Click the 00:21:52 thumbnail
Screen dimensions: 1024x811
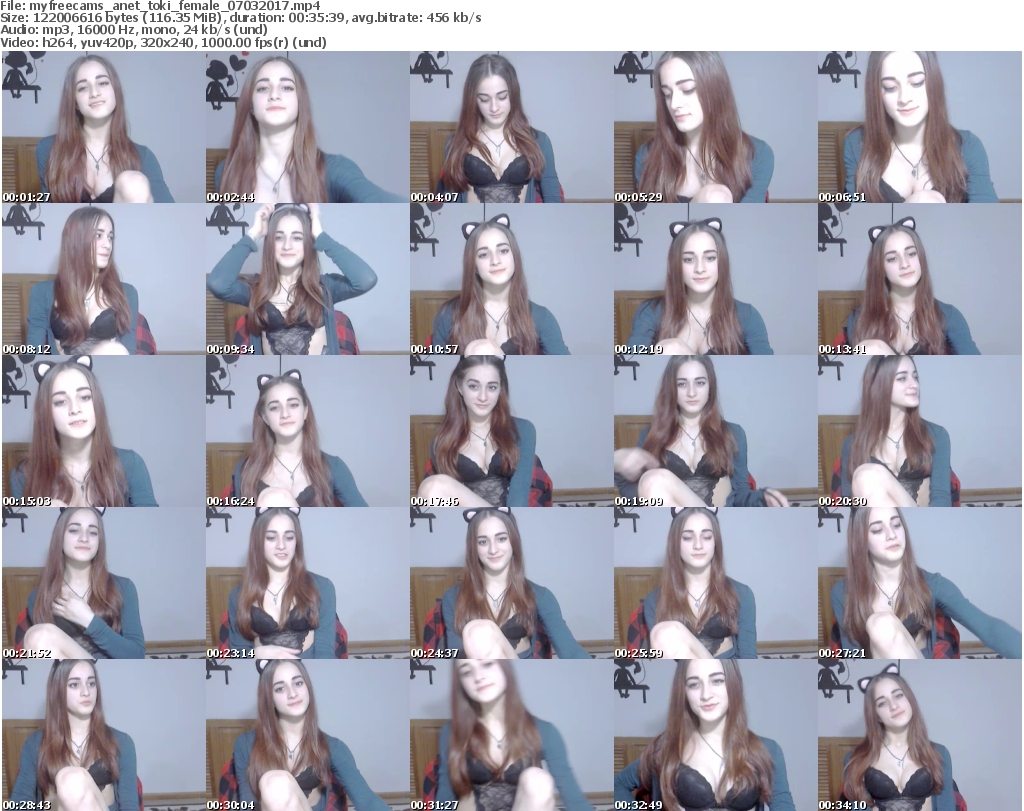(103, 583)
